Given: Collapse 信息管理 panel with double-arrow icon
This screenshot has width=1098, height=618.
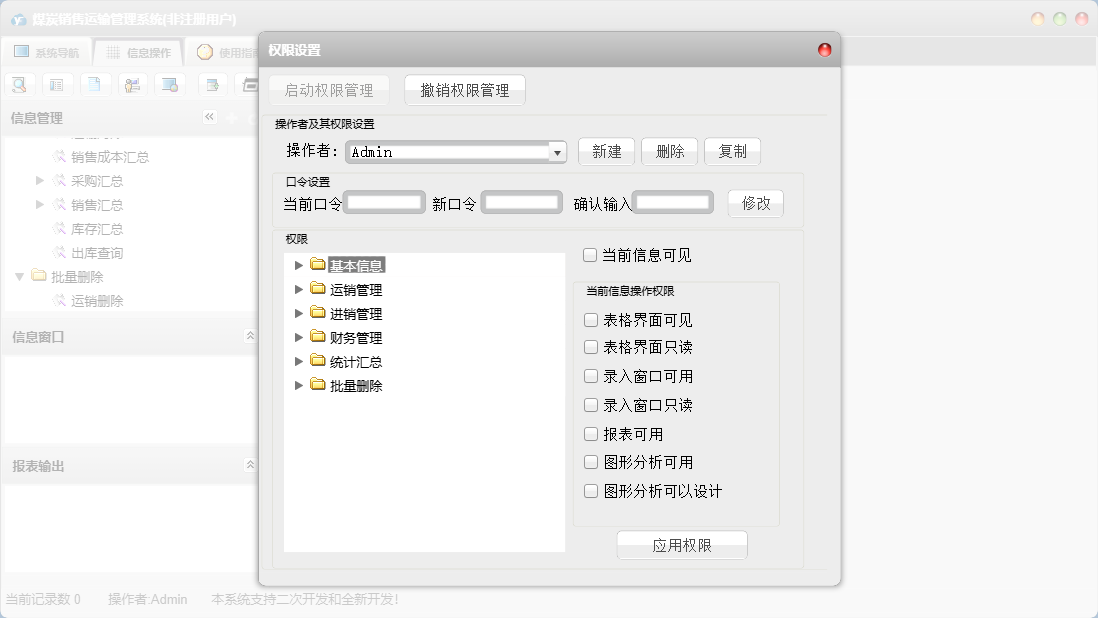Looking at the screenshot, I should tap(210, 117).
